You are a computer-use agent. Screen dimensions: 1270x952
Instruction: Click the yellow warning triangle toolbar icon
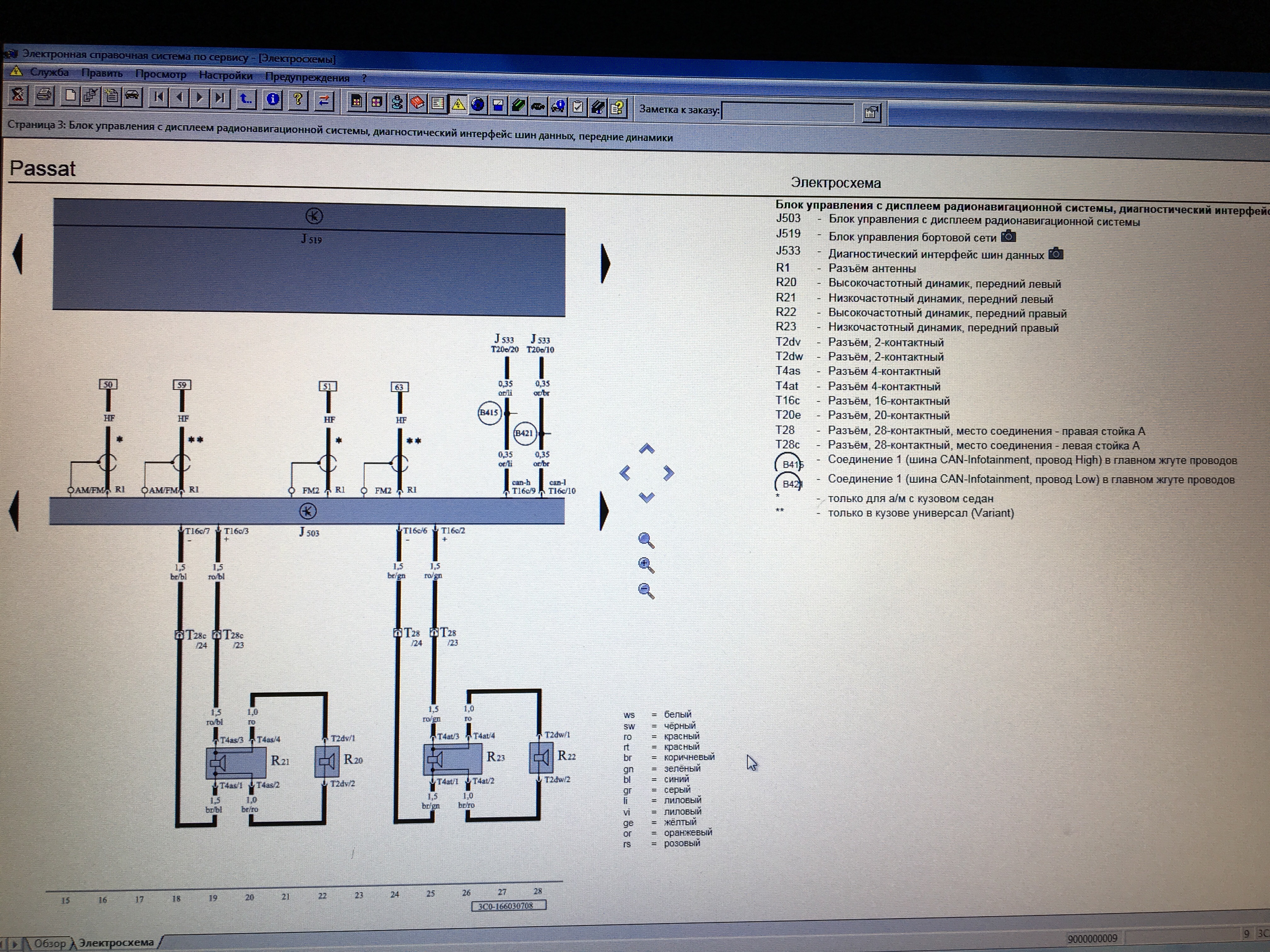click(458, 105)
